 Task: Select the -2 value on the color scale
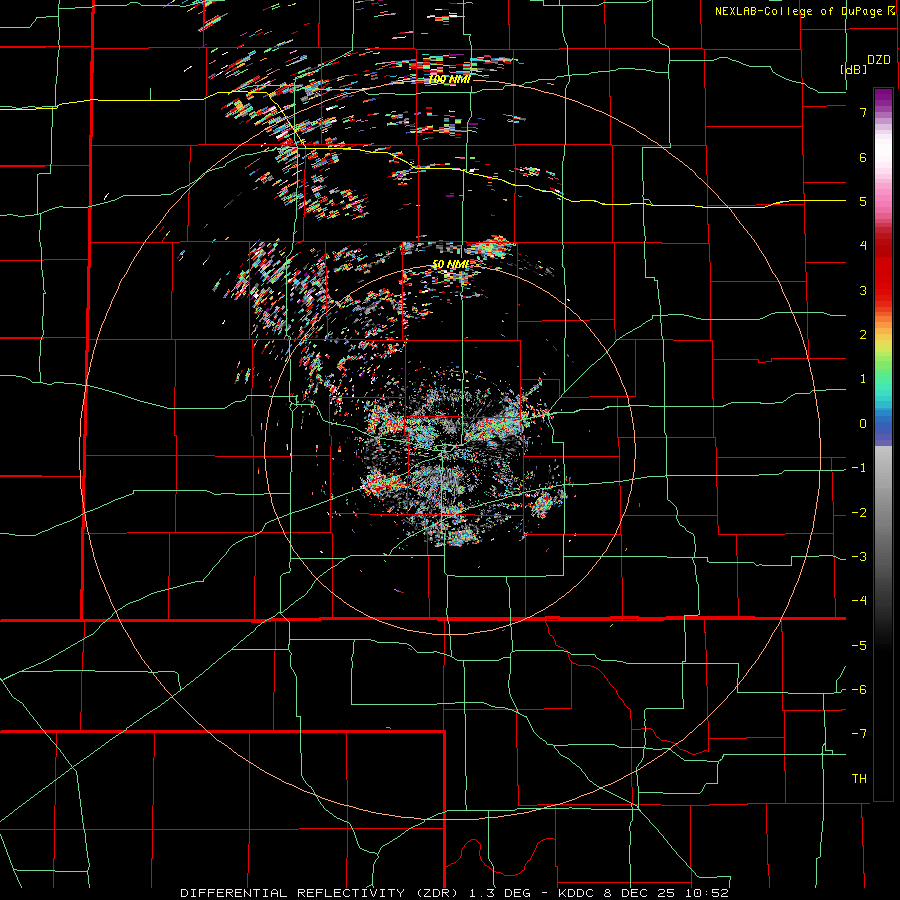click(x=859, y=513)
